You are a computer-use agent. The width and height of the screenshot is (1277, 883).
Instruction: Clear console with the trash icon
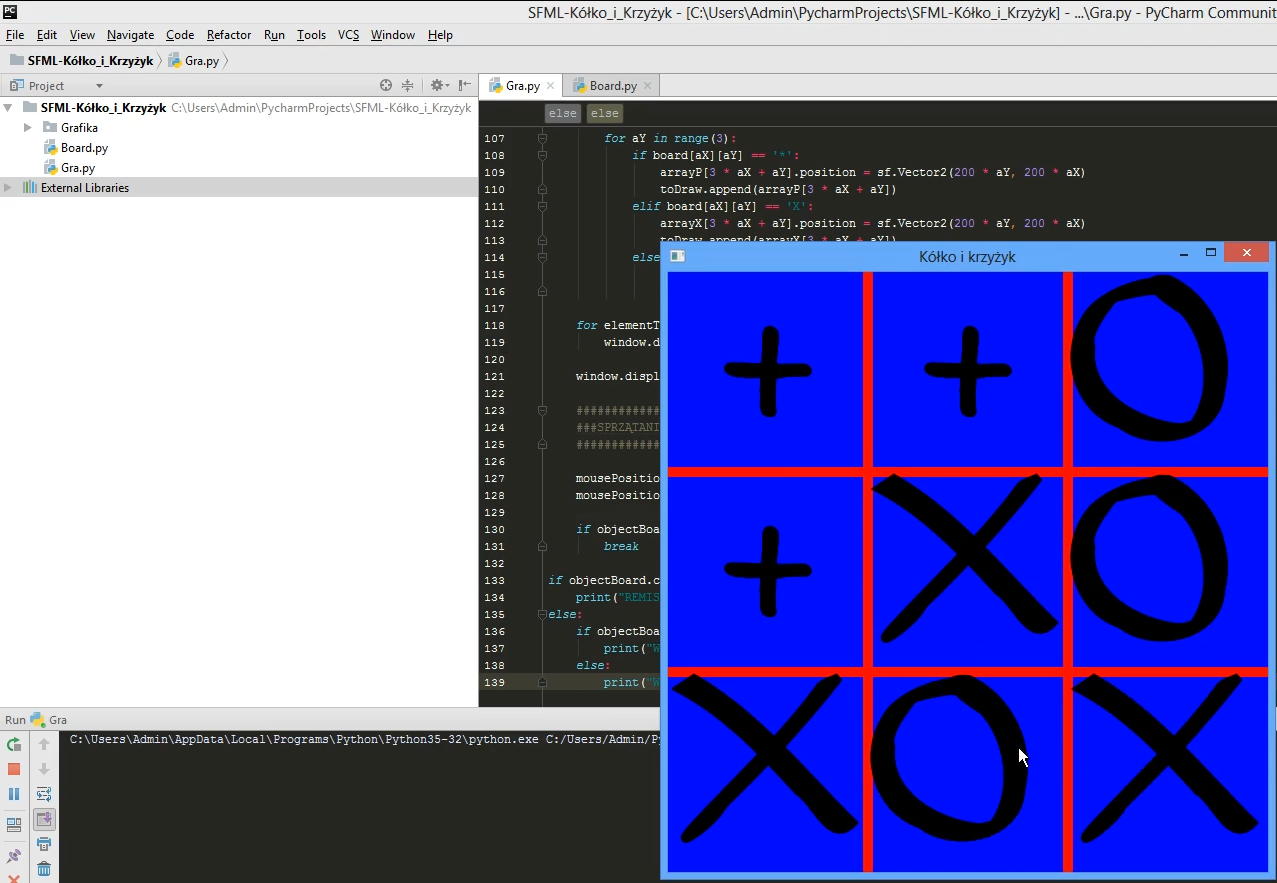click(x=44, y=869)
